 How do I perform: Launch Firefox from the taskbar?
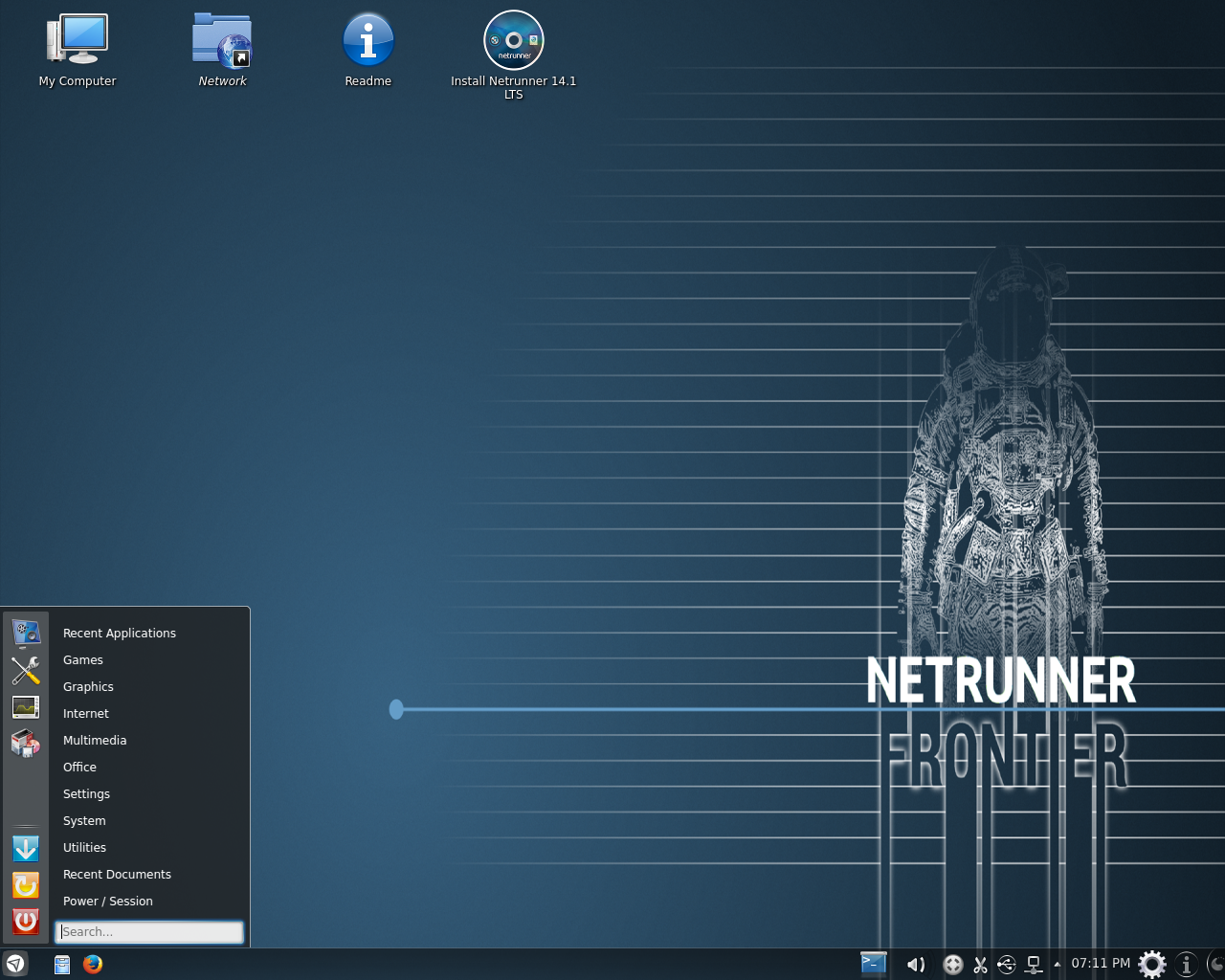coord(93,964)
